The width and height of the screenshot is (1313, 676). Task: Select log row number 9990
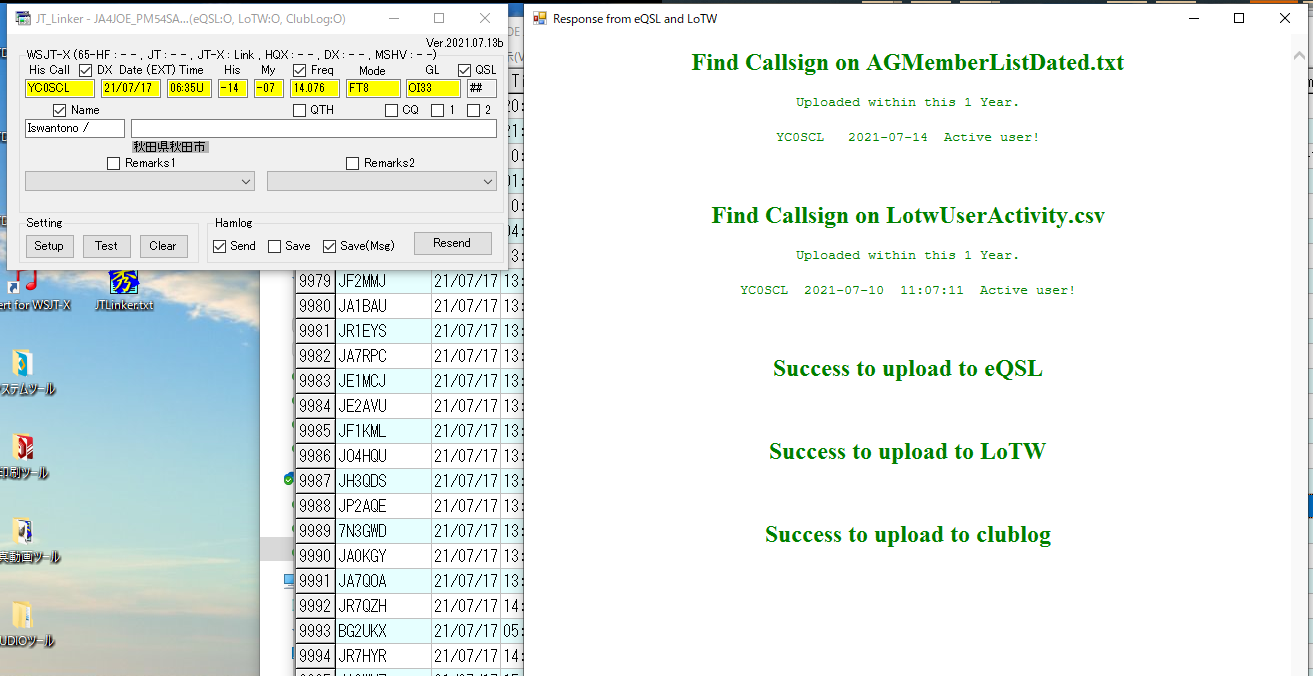pyautogui.click(x=315, y=556)
